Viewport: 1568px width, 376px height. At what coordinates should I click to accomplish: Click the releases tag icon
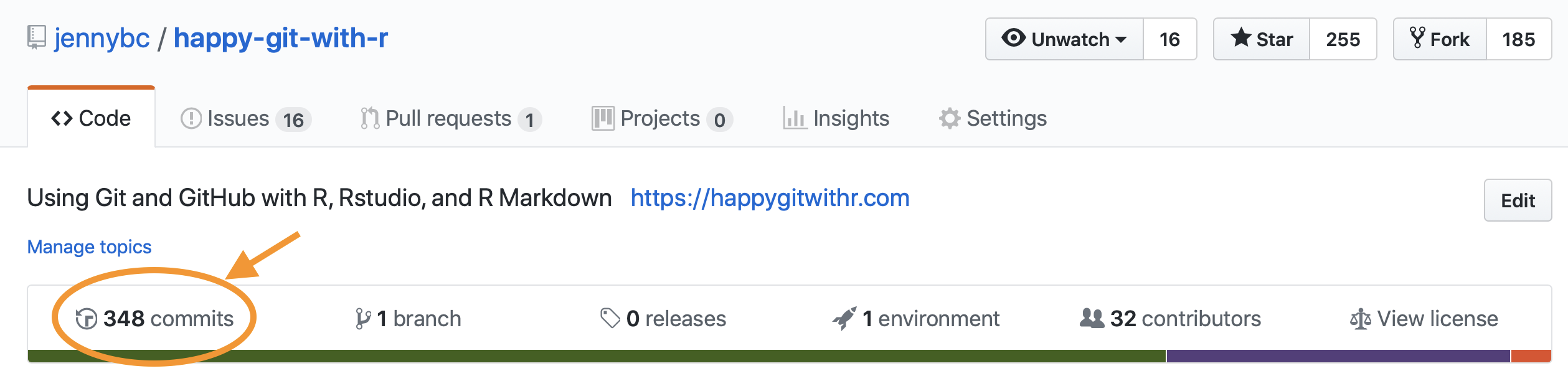(610, 318)
